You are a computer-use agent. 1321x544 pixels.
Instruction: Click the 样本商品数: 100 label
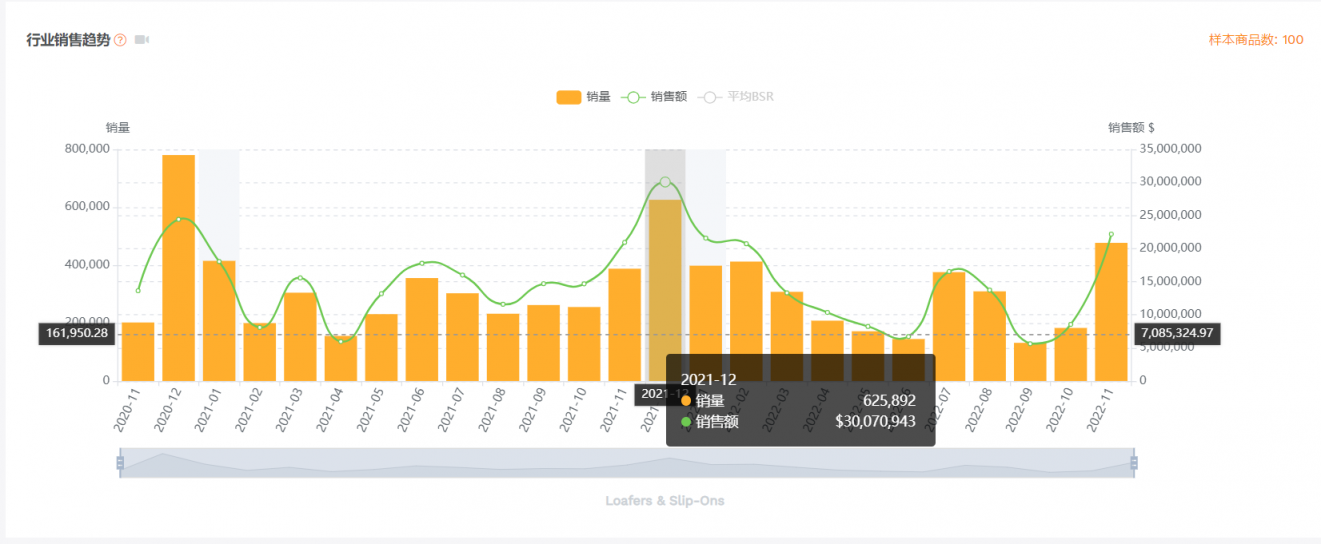point(1256,40)
